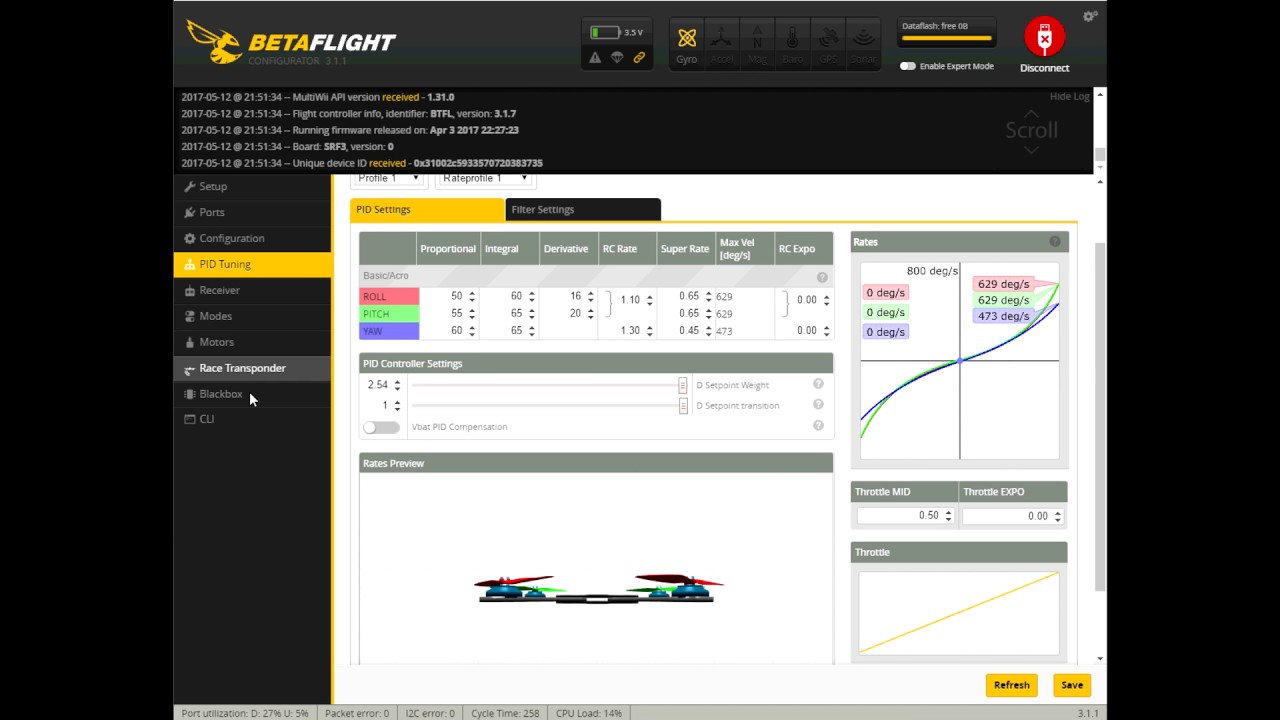This screenshot has height=720, width=1280.
Task: Open the Blackbox section
Action: pyautogui.click(x=252, y=394)
